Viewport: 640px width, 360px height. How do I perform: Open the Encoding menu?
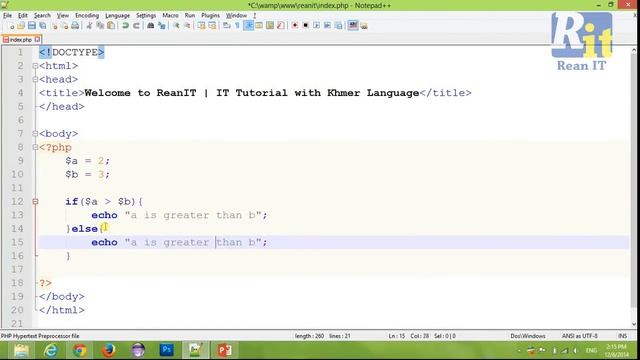[87, 16]
